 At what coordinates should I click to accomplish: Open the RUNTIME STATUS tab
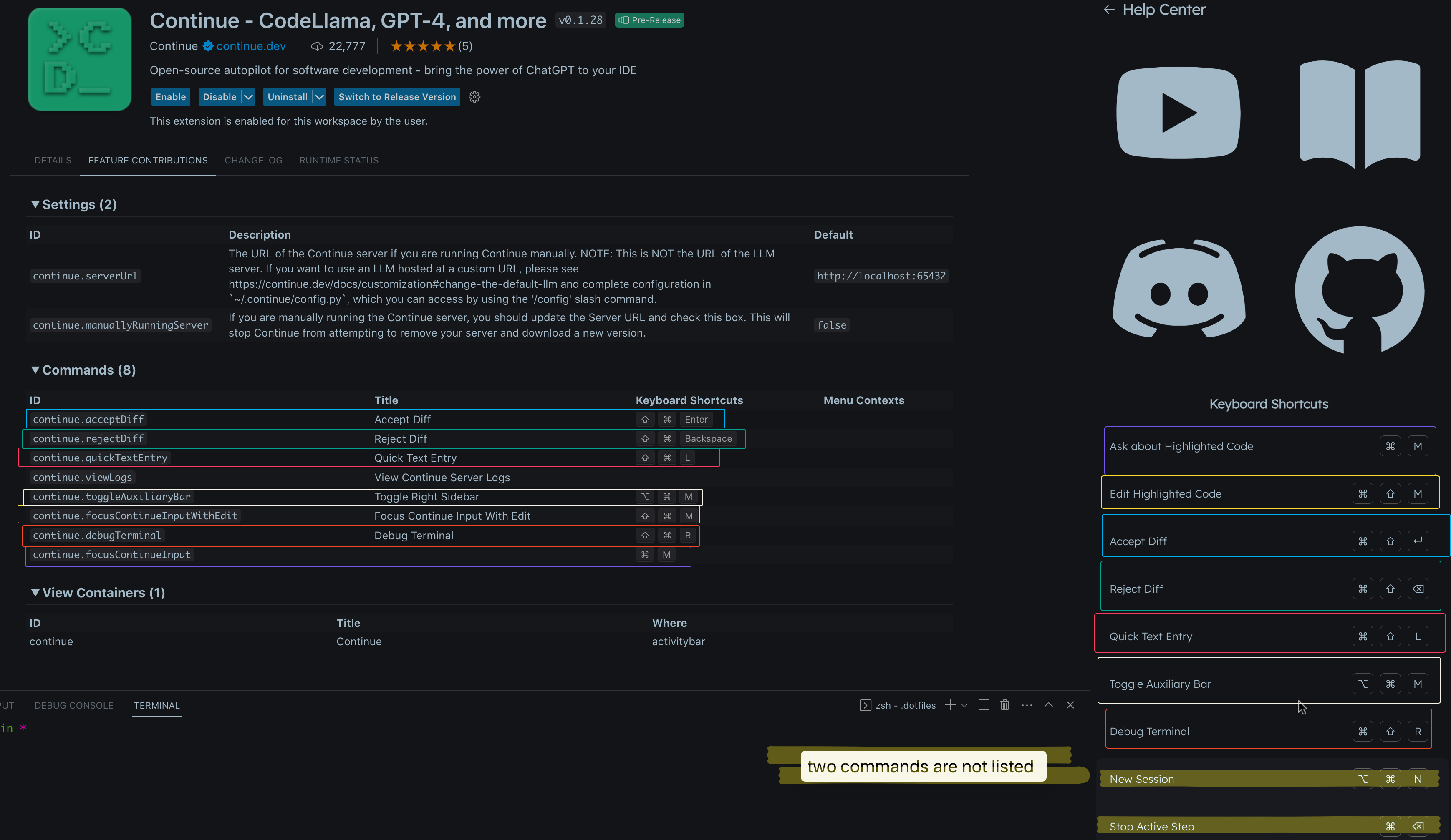pos(339,161)
